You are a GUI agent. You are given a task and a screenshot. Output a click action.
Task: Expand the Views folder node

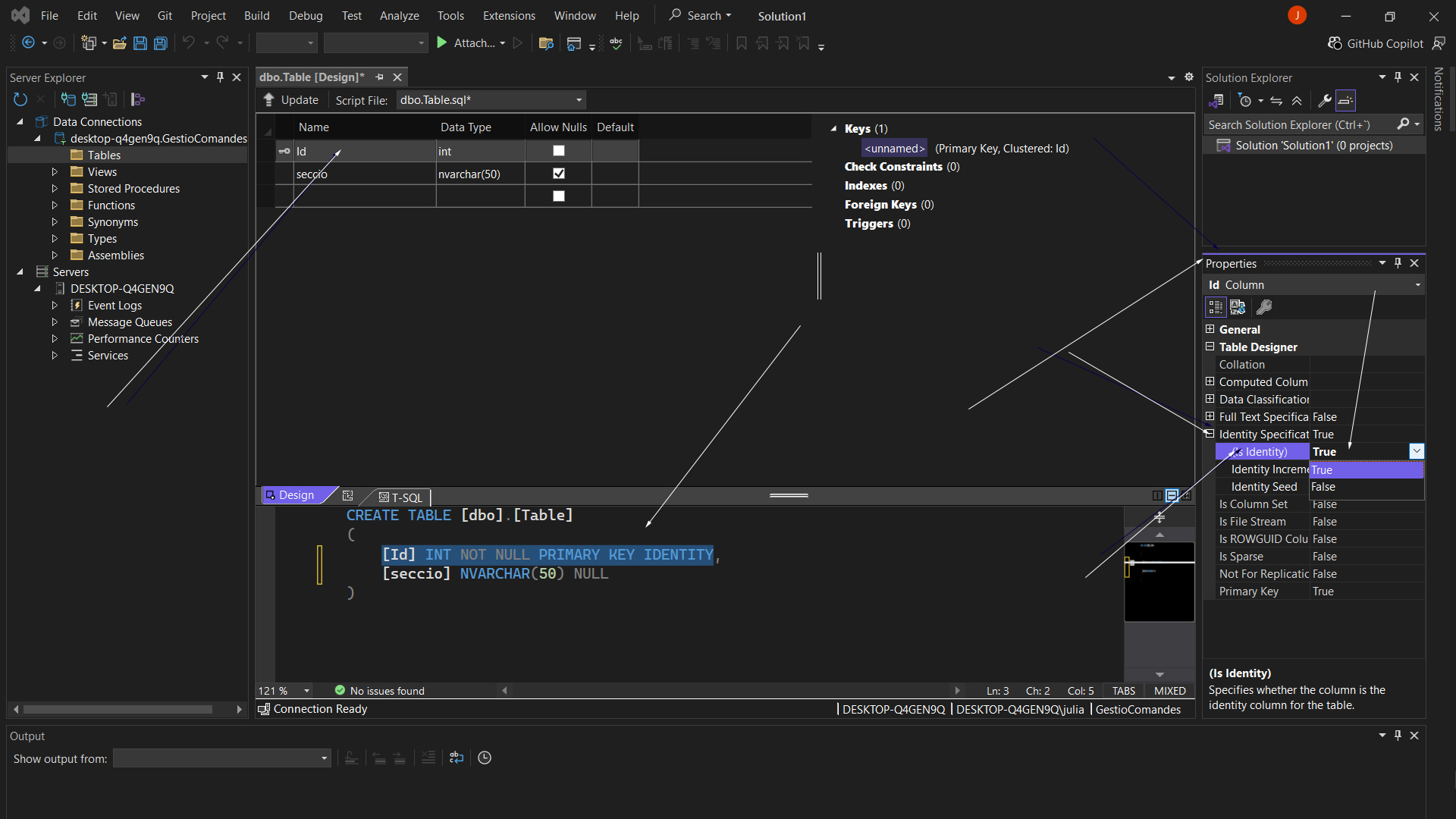55,172
